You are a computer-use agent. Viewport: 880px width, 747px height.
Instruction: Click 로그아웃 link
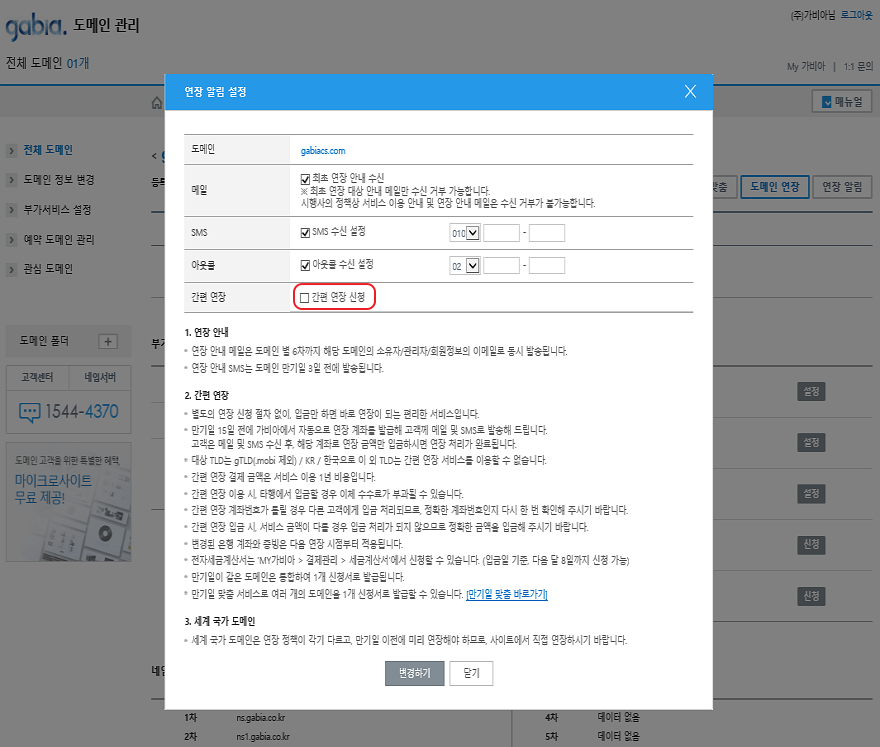point(856,15)
